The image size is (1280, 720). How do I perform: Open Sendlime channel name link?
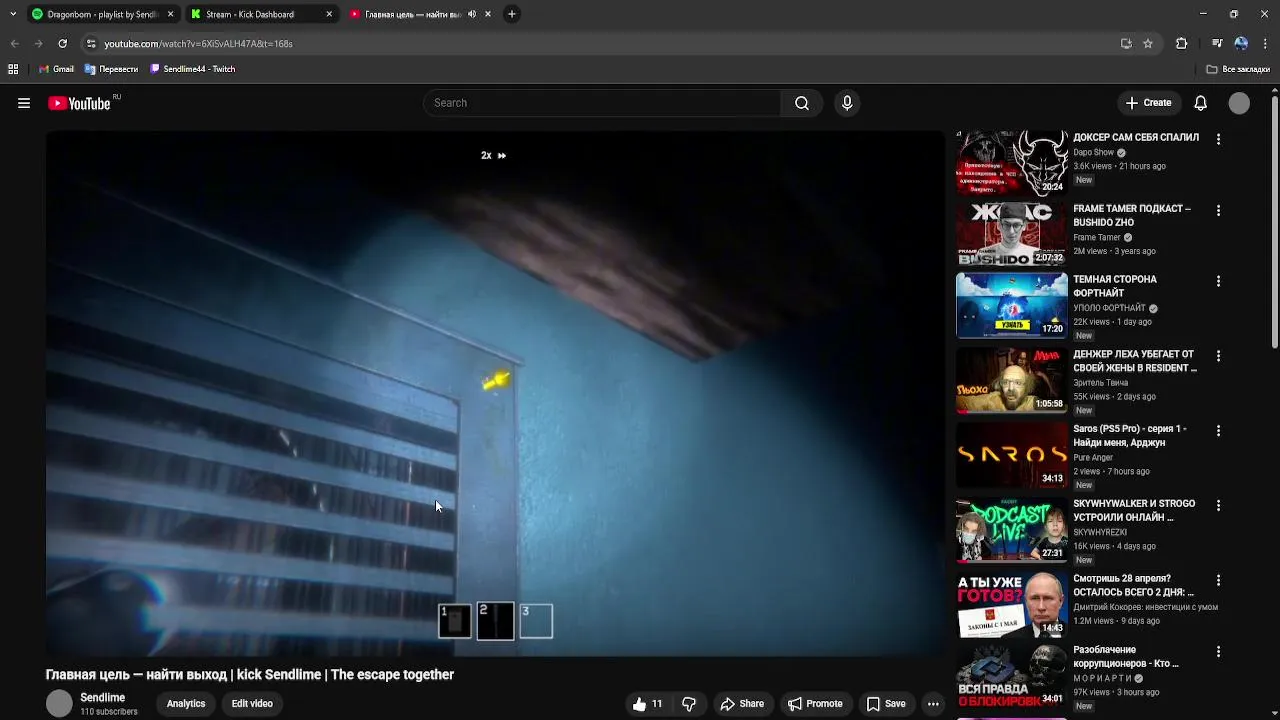[103, 698]
